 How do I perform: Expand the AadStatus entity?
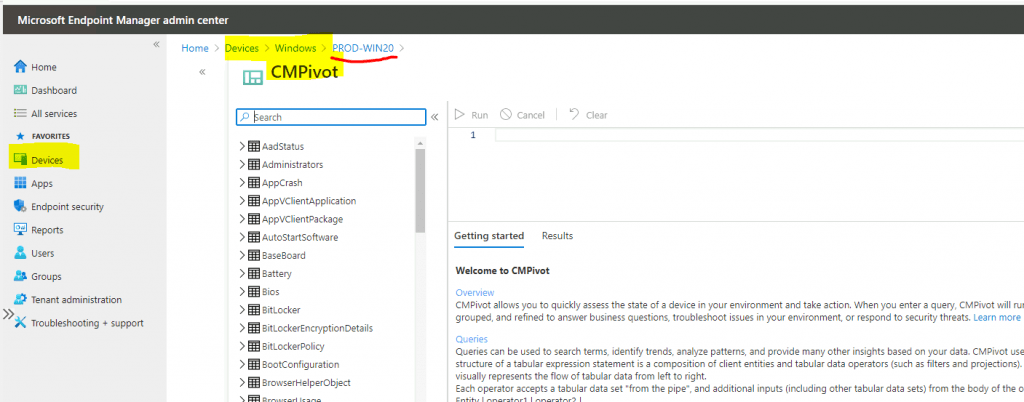tap(242, 146)
